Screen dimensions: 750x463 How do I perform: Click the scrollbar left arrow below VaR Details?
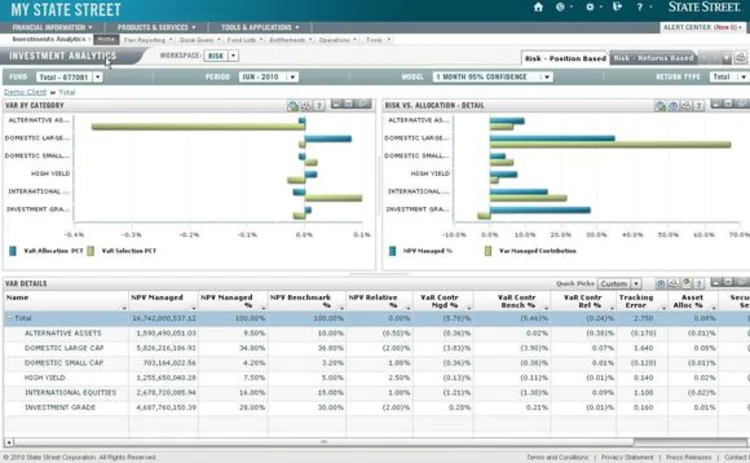(9, 442)
